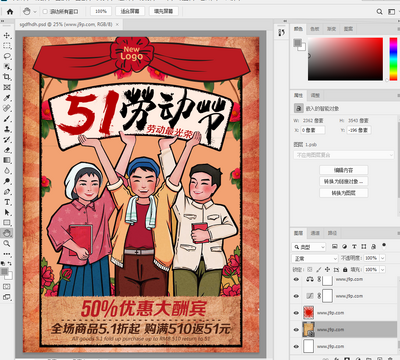Viewport: 400px width, 360px height.
Task: Select the Object Selection tool
Action: coord(7,66)
